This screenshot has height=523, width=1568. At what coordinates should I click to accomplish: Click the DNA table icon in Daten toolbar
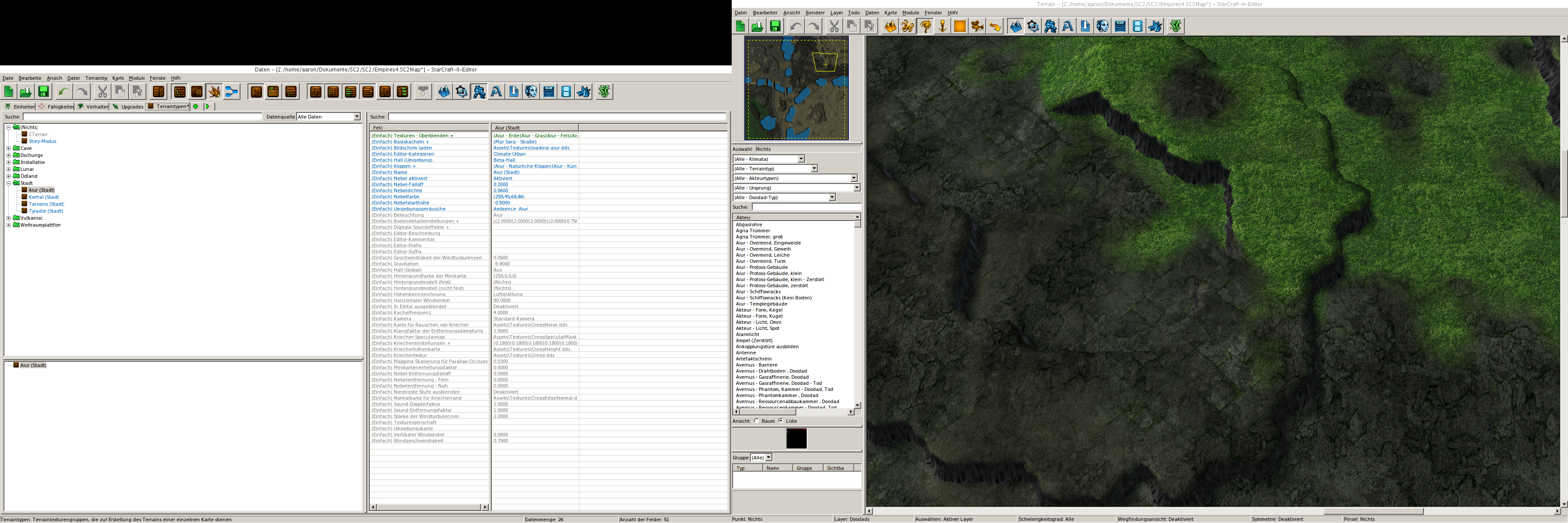tap(158, 92)
